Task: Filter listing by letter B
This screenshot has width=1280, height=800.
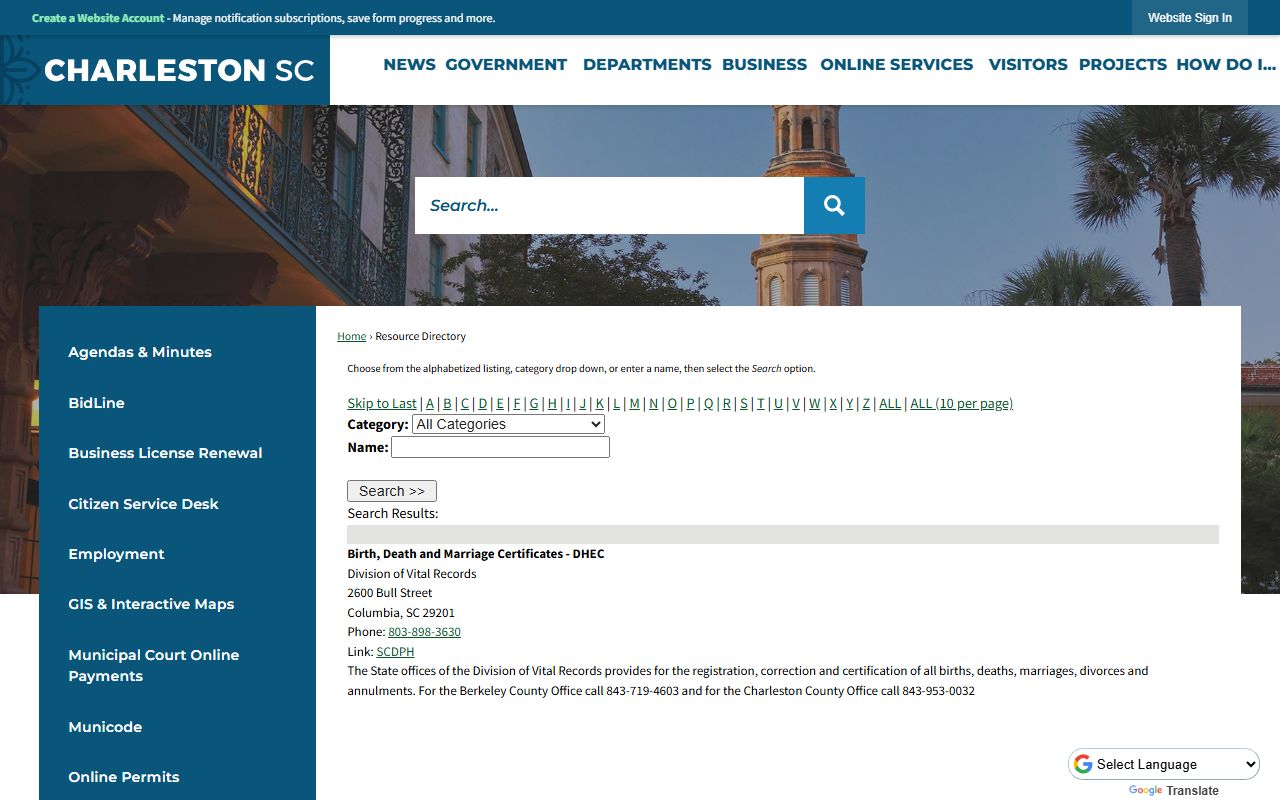Action: click(447, 403)
